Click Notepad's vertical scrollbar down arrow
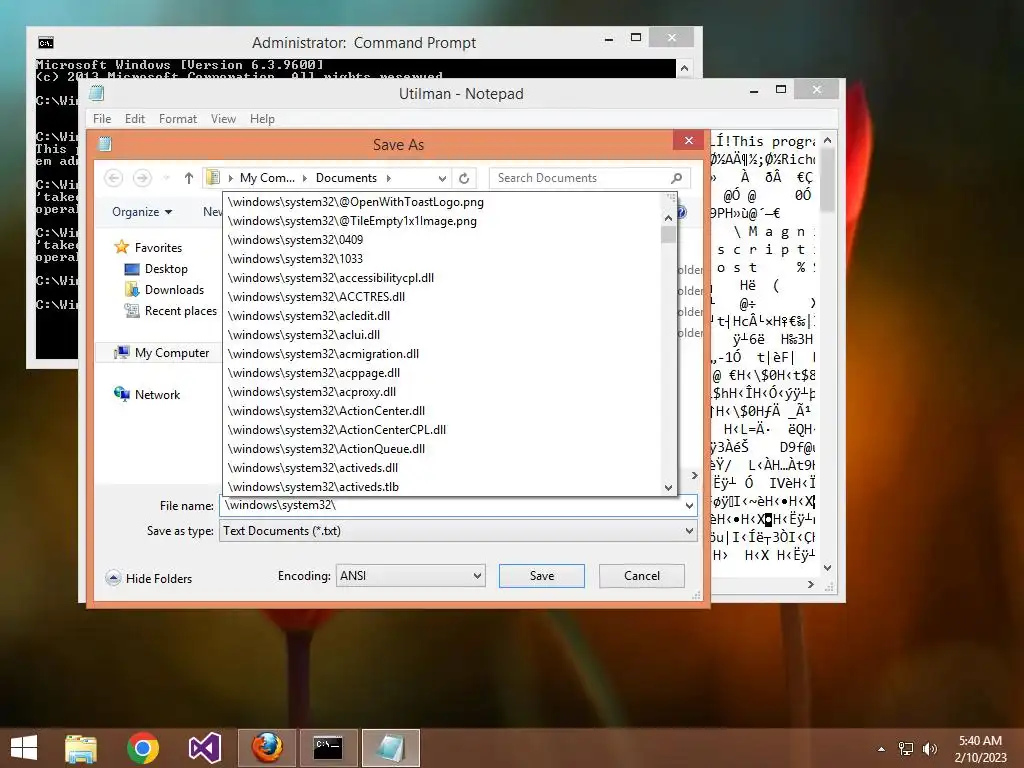 (828, 568)
